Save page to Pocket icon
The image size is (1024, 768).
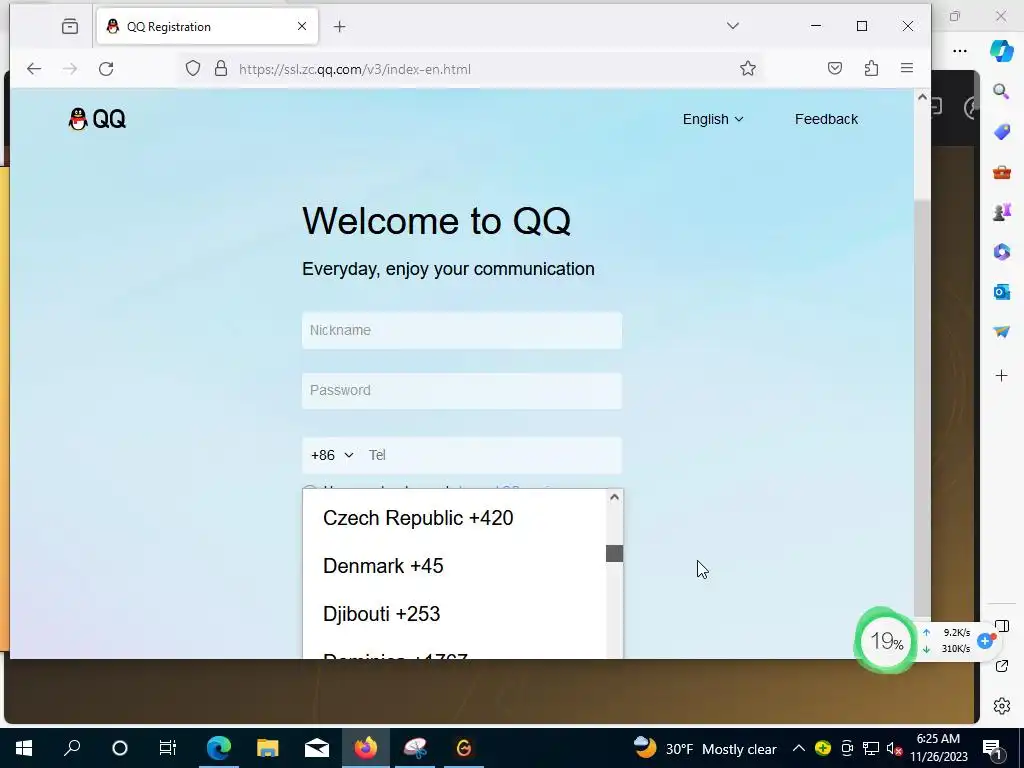[x=835, y=68]
